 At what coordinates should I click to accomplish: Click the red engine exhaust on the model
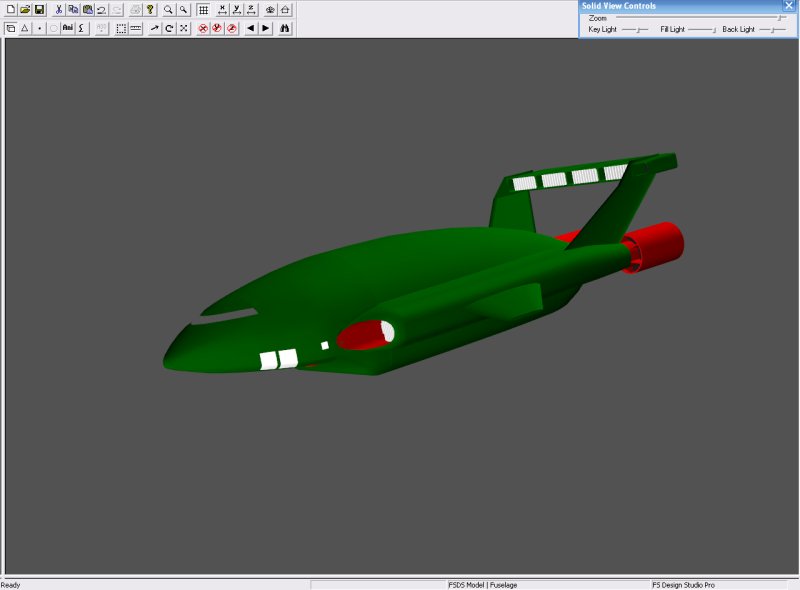[661, 245]
